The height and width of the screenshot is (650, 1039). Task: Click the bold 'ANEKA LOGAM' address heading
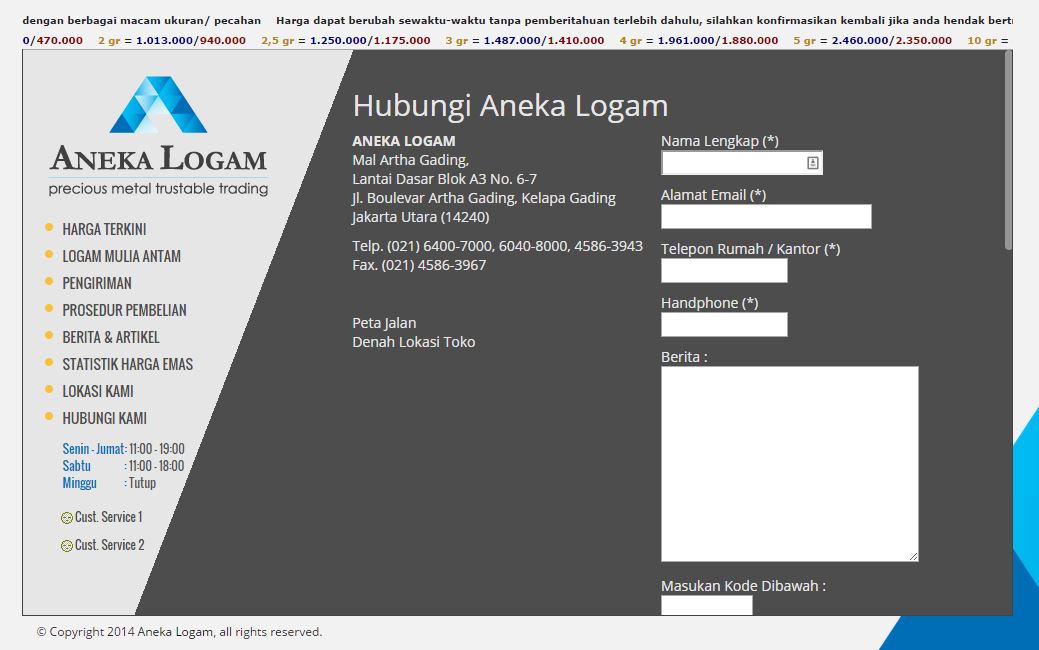[404, 141]
